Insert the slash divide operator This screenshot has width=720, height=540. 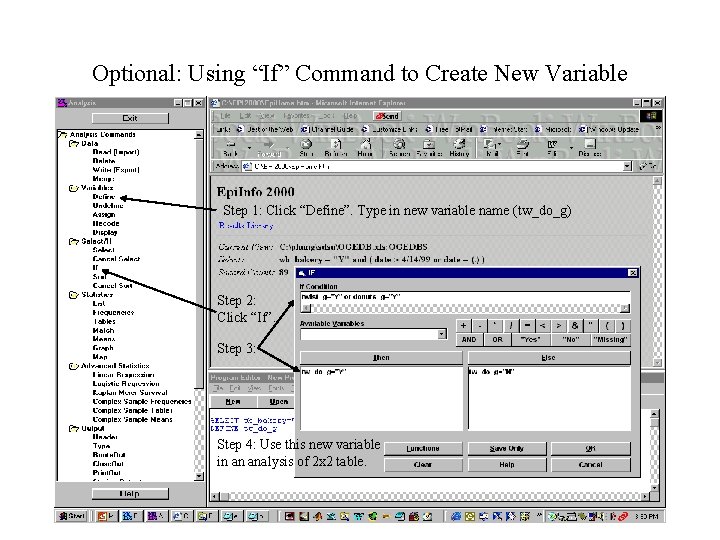(511, 326)
